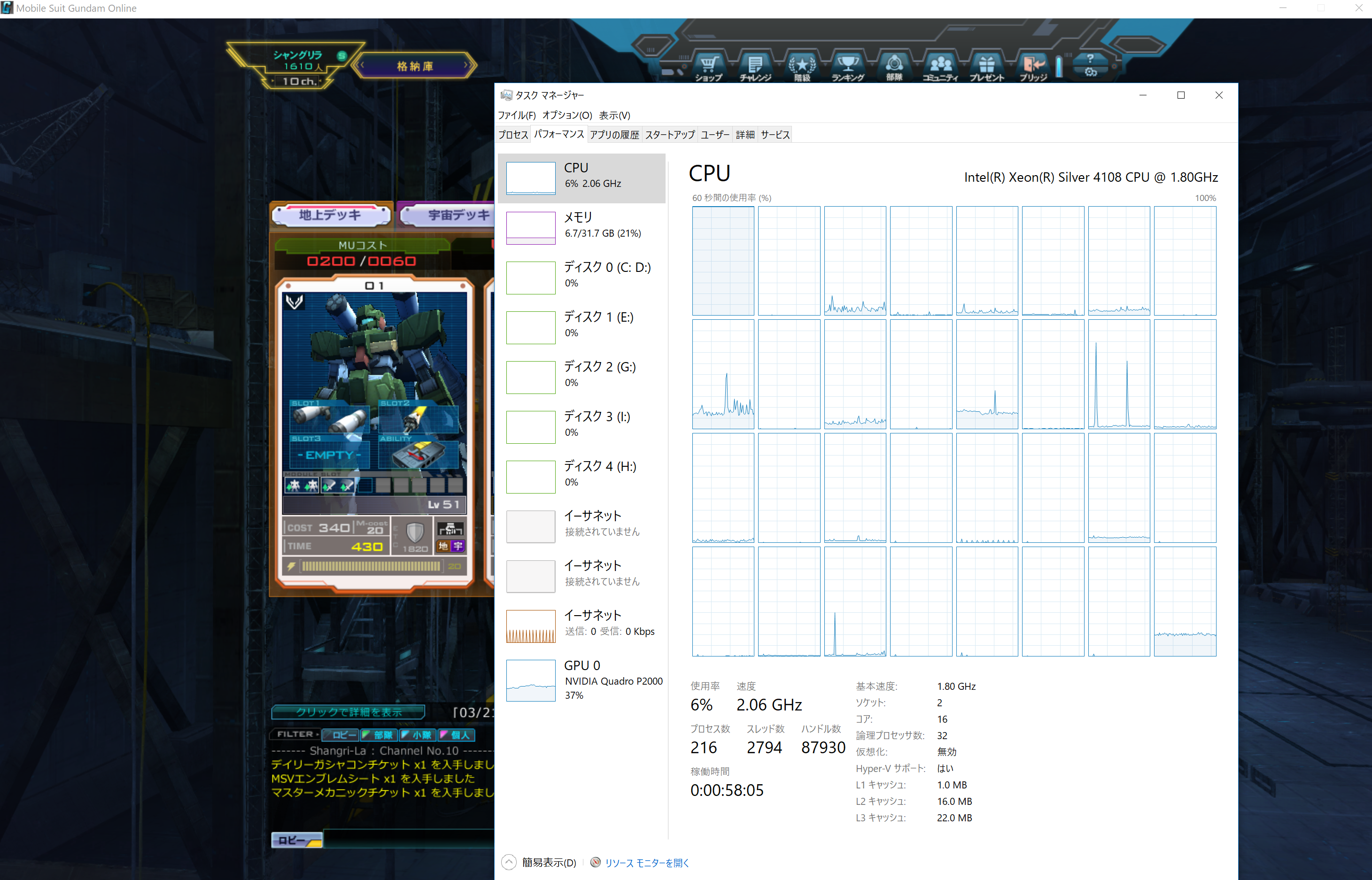1372x880 pixels.
Task: Select GPU 0 performance graph thumbnail
Action: pyautogui.click(x=530, y=680)
